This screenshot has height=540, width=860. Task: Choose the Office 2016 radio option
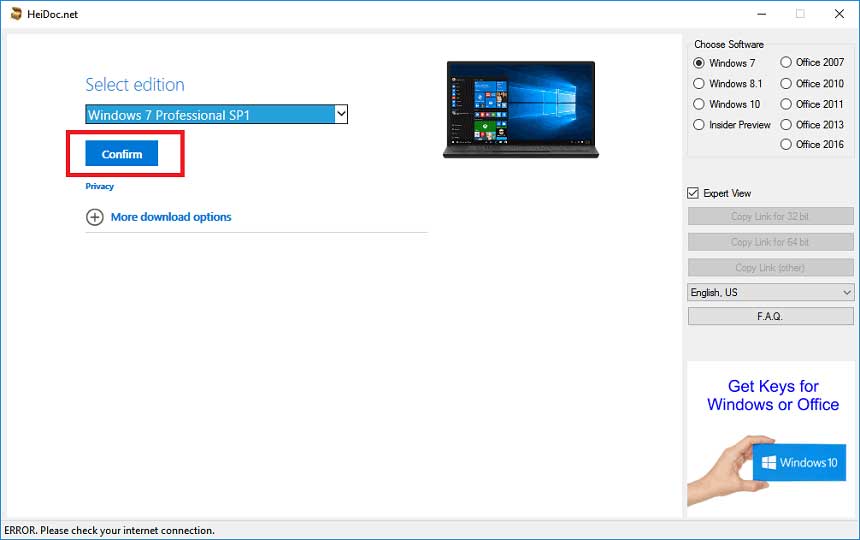point(786,144)
